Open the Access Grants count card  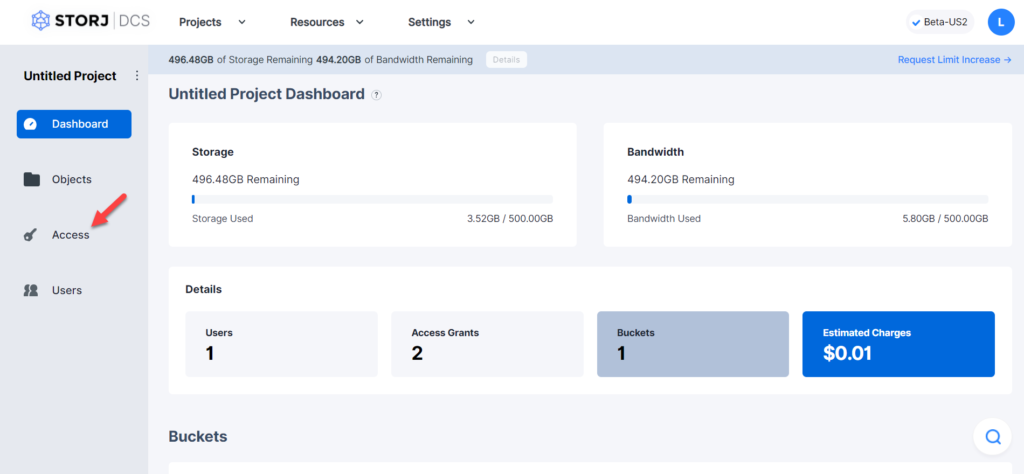487,344
